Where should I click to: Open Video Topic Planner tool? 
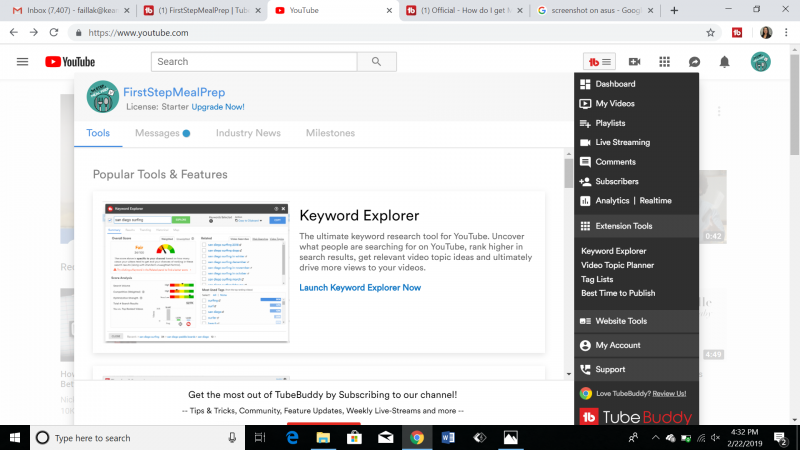[x=617, y=265]
